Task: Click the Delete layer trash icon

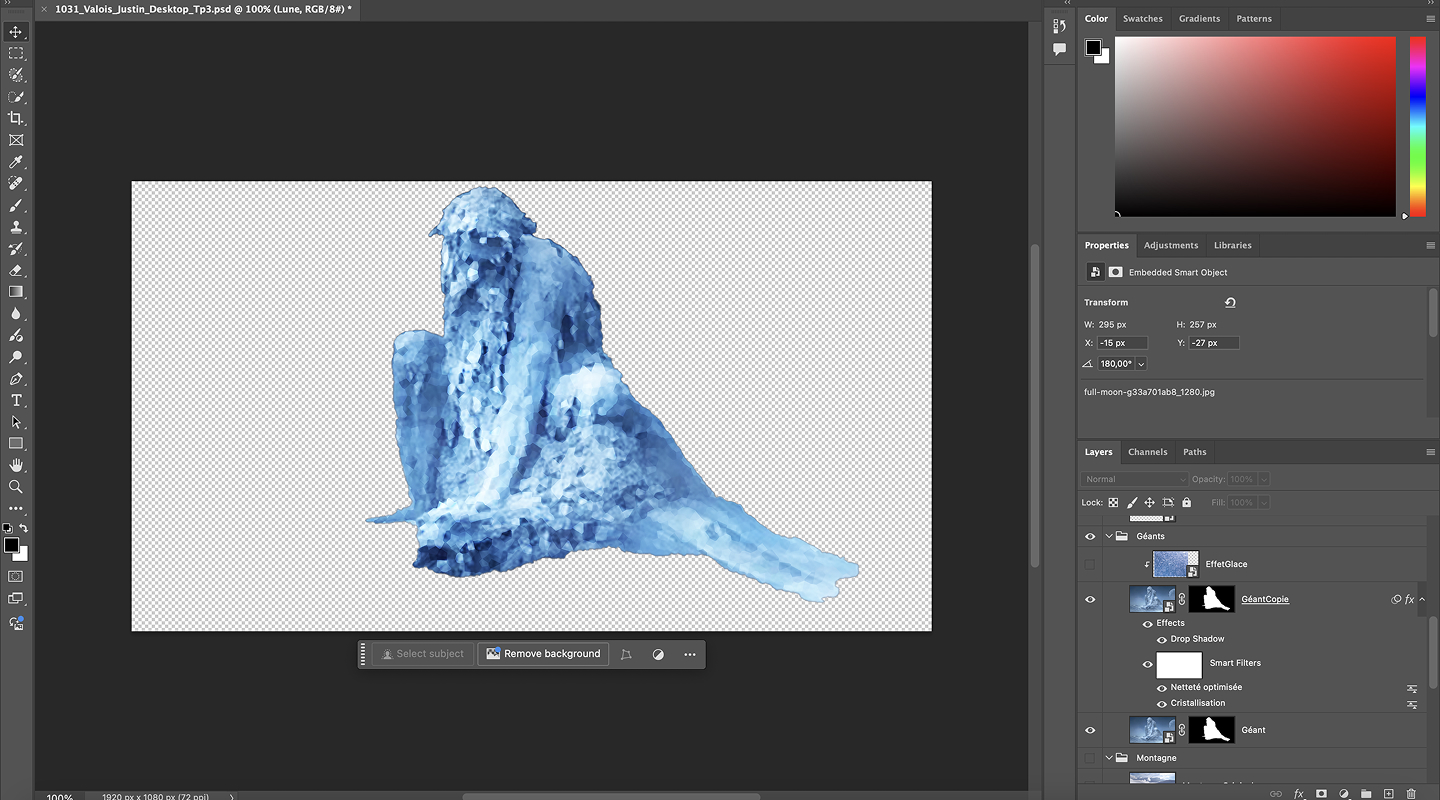Action: pos(1411,793)
